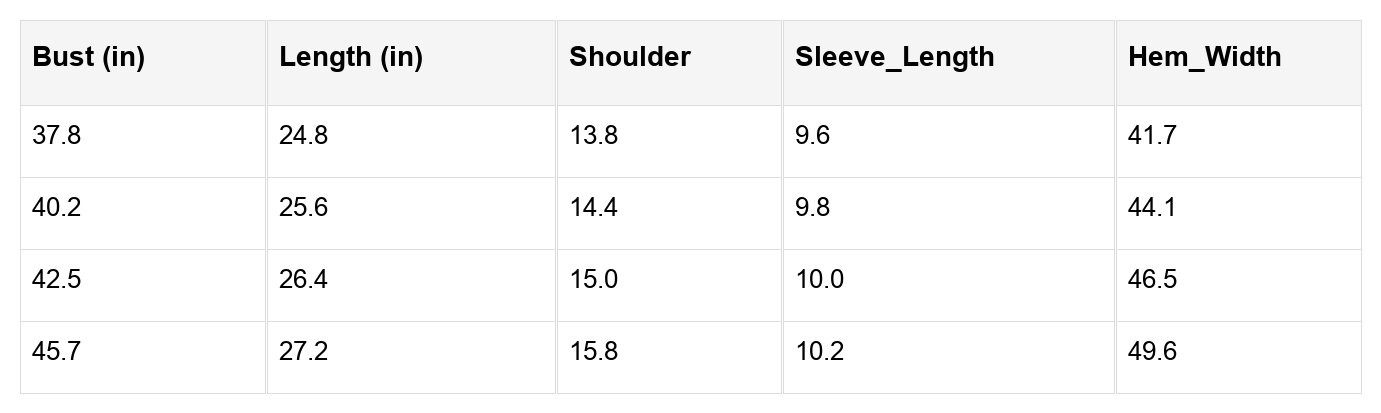Viewport: 1381px width, 413px height.
Task: Click the length cell showing 24.8
Action: coord(303,136)
